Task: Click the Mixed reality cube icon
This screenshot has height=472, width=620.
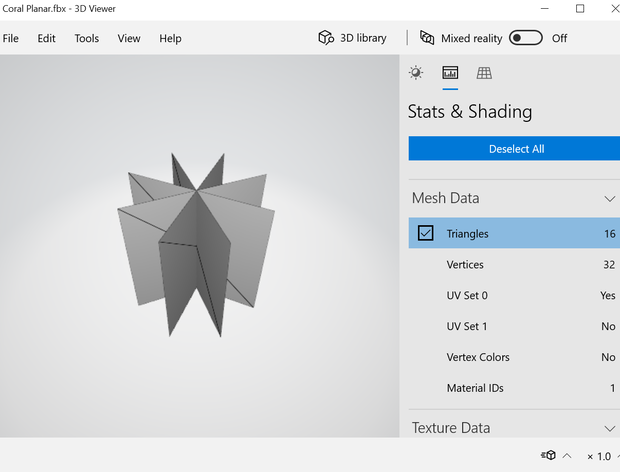Action: click(x=427, y=38)
